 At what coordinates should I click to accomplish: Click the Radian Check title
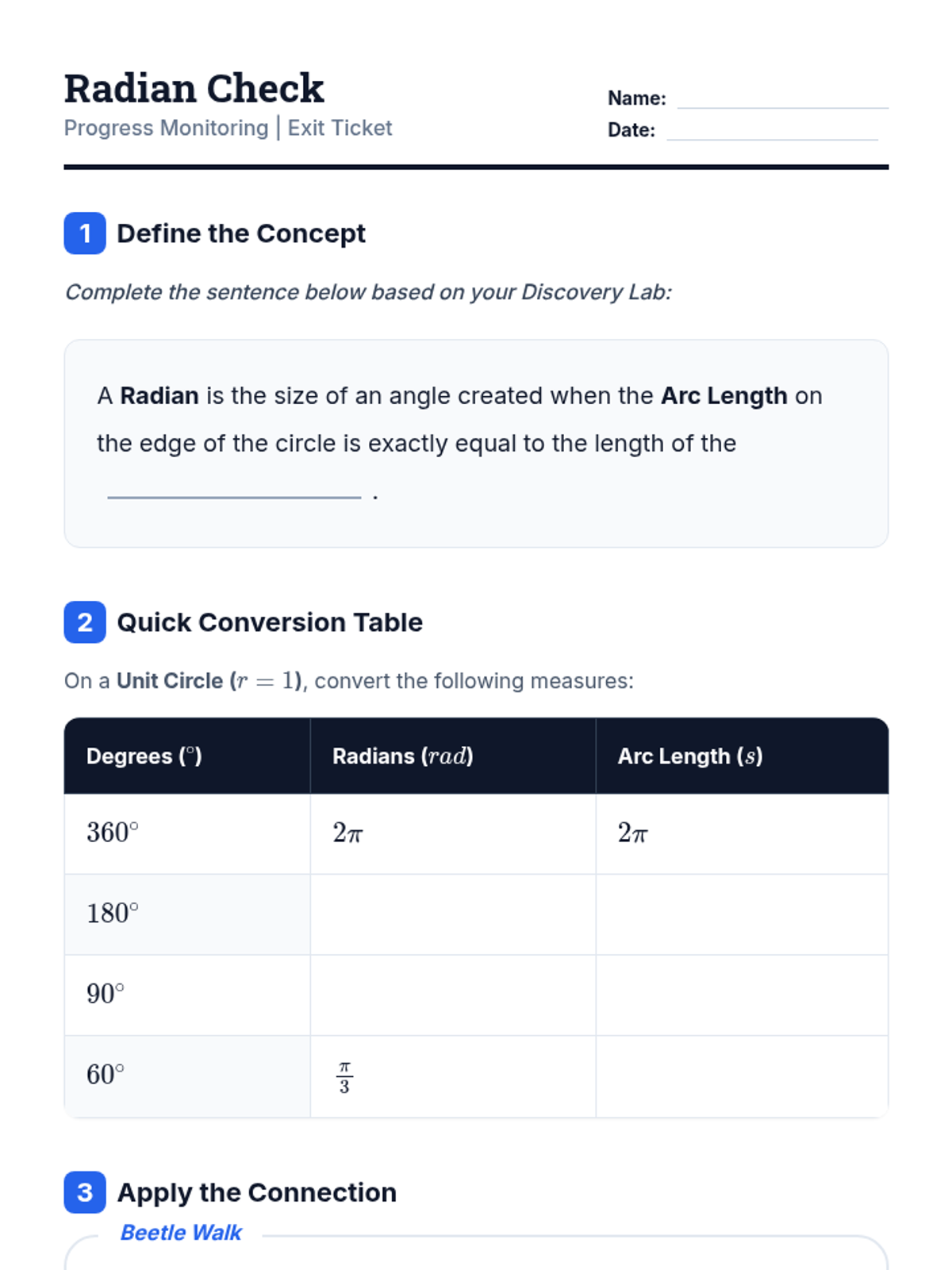point(194,88)
